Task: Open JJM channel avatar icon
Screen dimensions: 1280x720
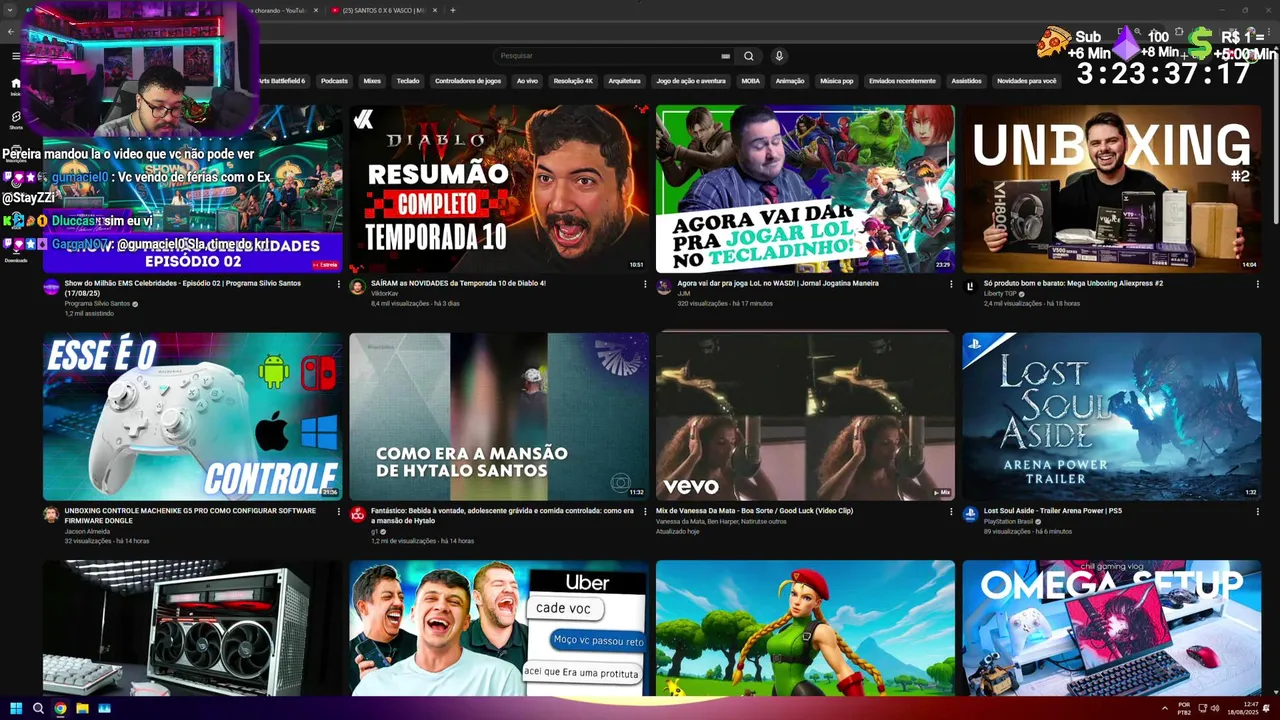Action: click(x=664, y=287)
